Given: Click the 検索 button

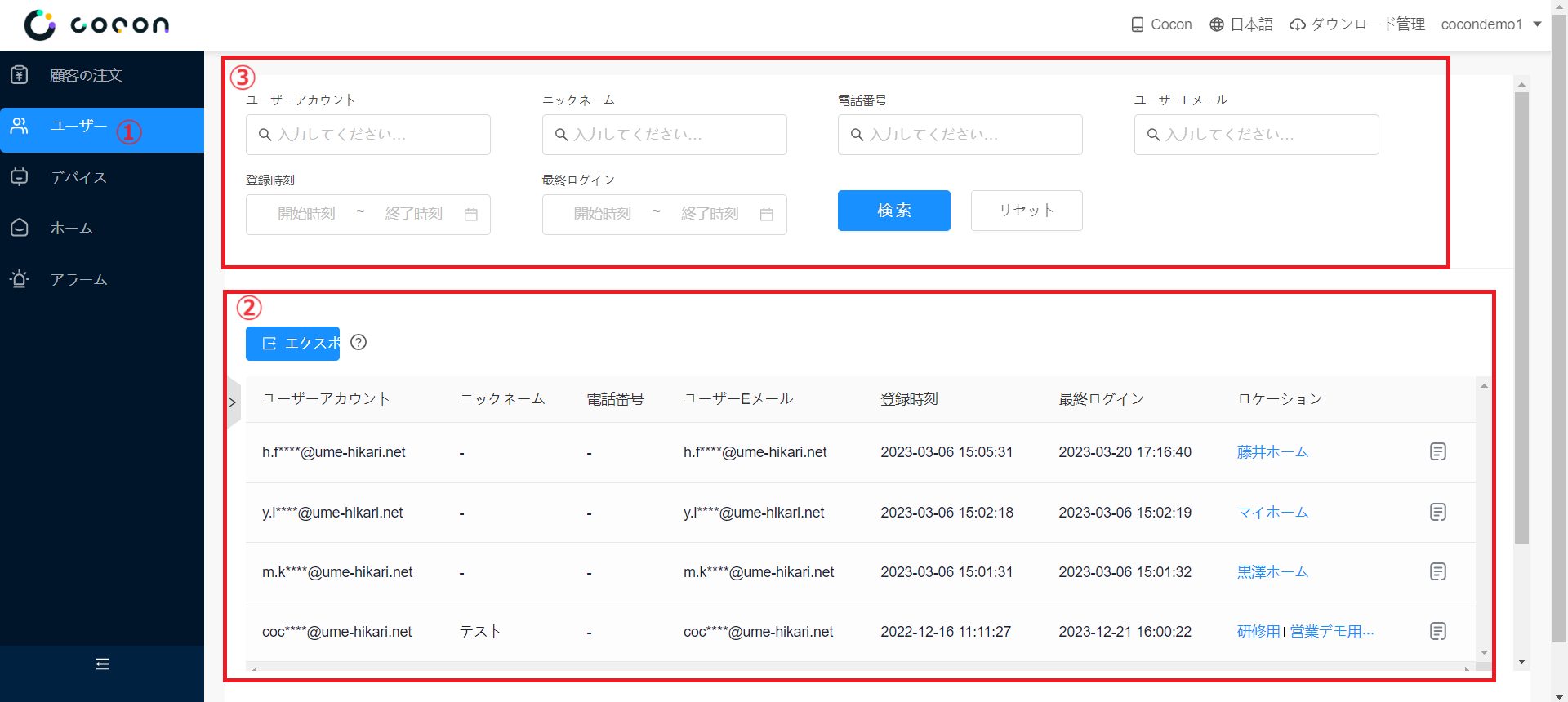Looking at the screenshot, I should click(894, 211).
